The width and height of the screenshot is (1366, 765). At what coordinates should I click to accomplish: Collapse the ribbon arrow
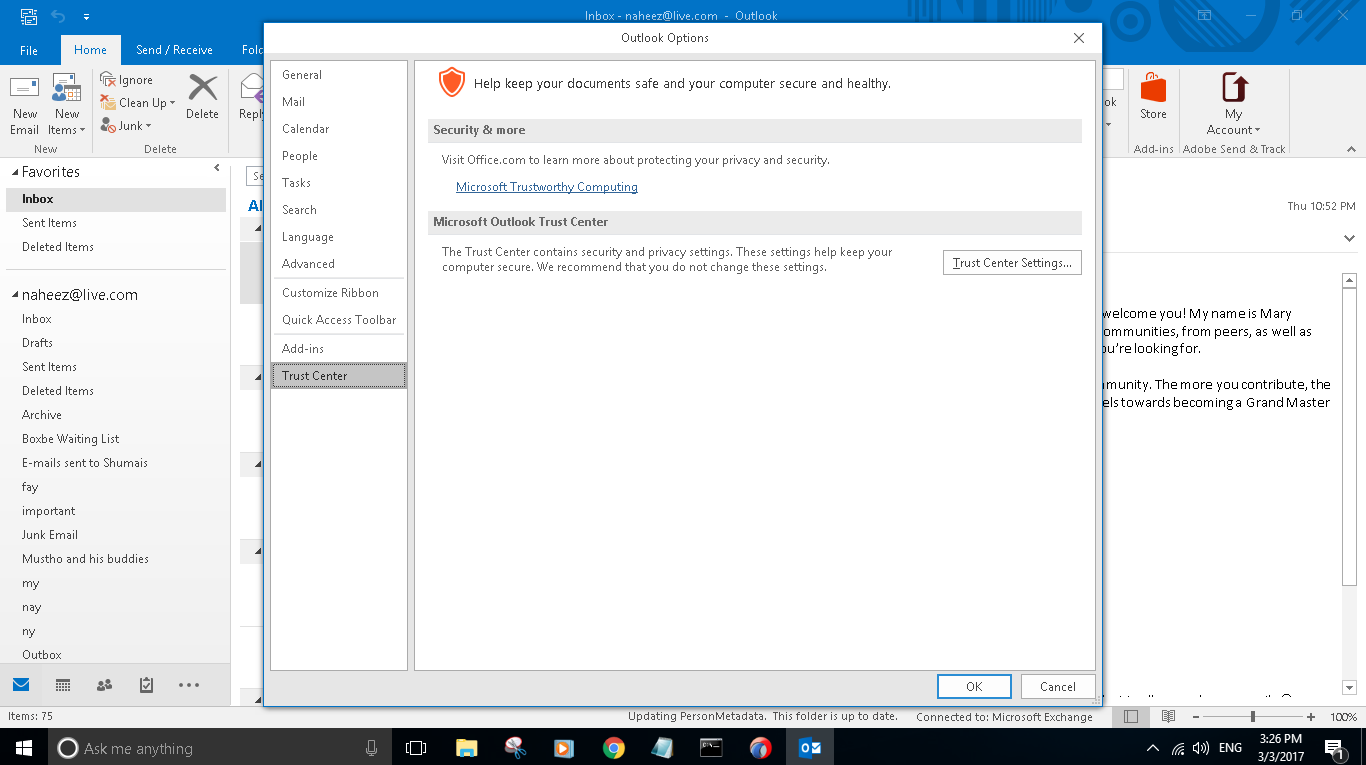(x=1350, y=148)
